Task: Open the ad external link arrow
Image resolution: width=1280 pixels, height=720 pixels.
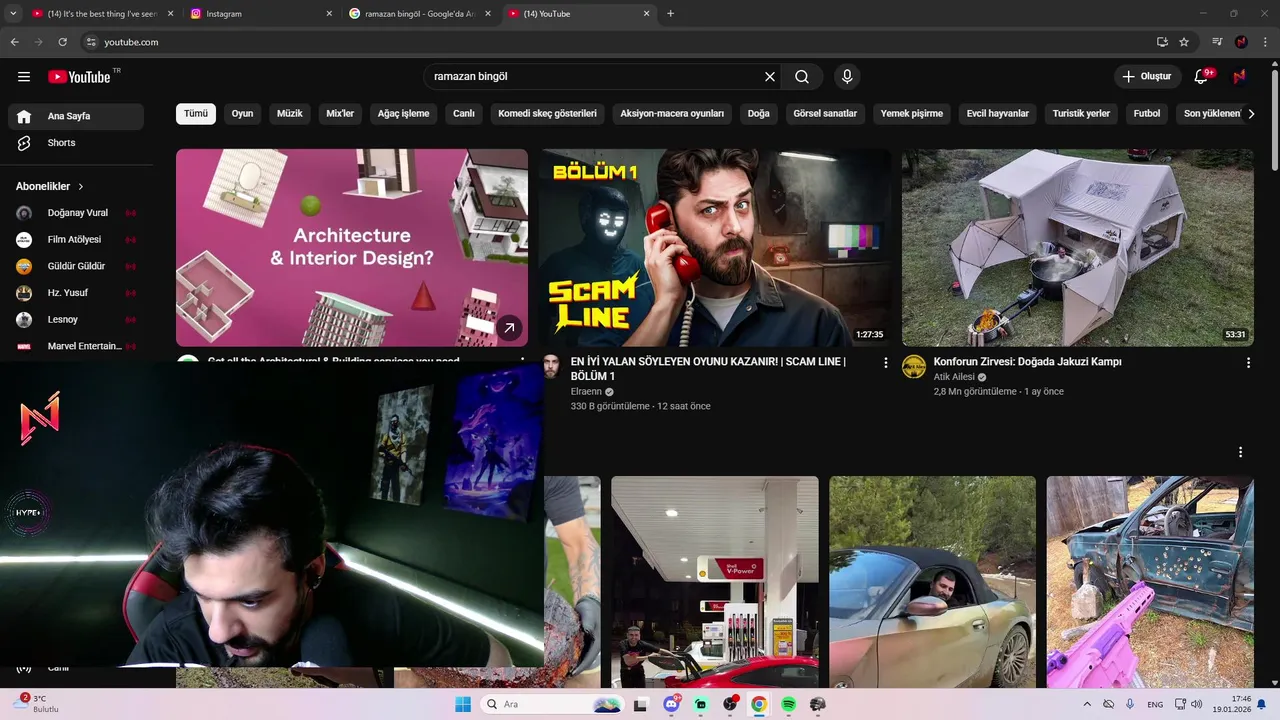Action: coord(509,327)
